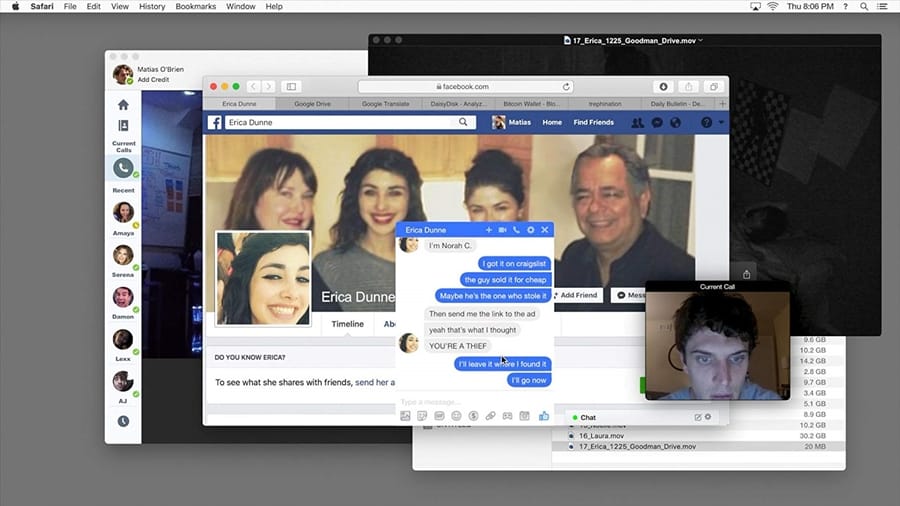Open Find Friends on Facebook
This screenshot has height=506, width=900.
[x=593, y=122]
